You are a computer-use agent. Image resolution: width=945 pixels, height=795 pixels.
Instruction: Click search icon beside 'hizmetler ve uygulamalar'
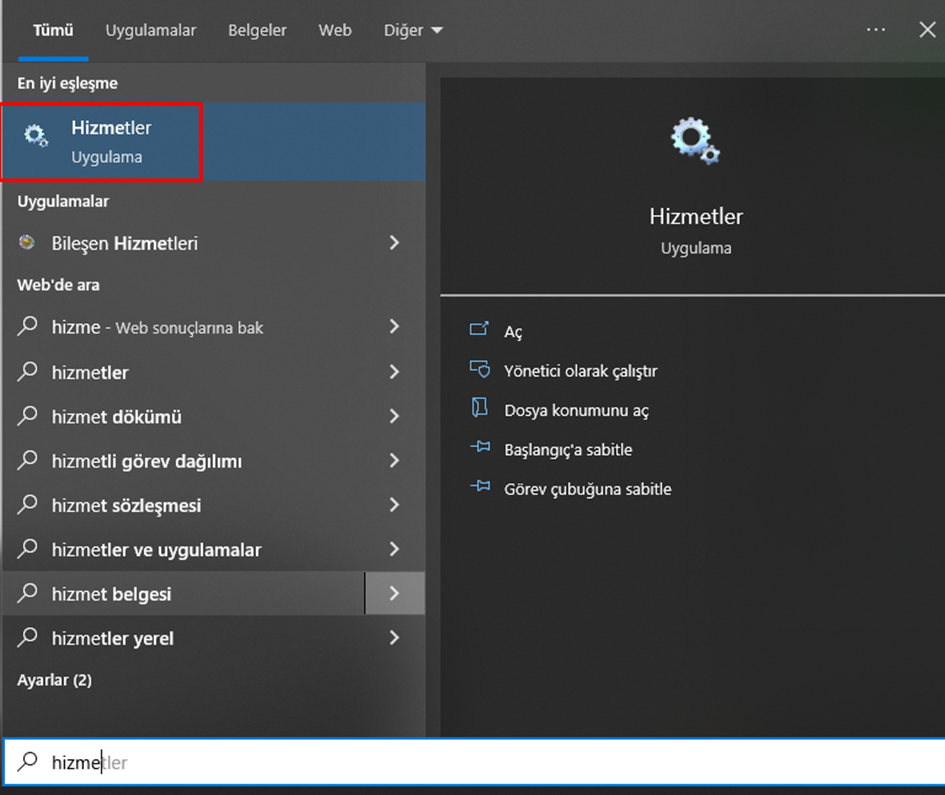(28, 549)
